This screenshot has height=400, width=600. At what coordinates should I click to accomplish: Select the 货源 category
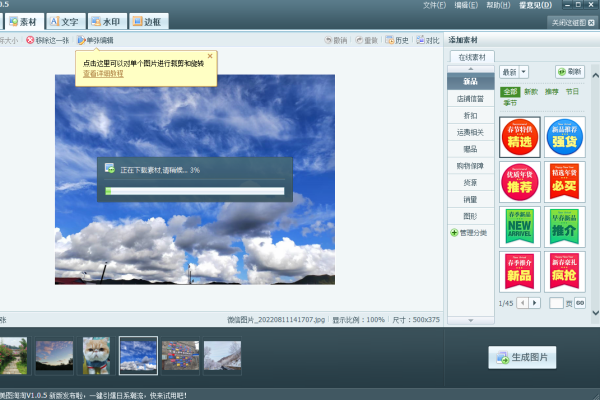tap(470, 183)
